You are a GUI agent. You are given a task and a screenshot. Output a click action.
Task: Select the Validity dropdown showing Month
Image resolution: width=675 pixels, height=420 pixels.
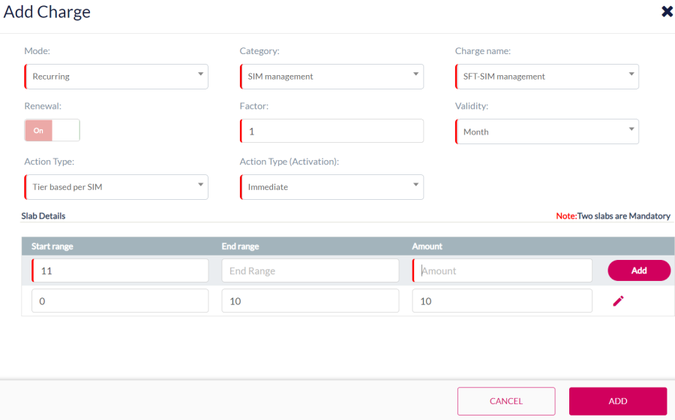[x=547, y=131]
